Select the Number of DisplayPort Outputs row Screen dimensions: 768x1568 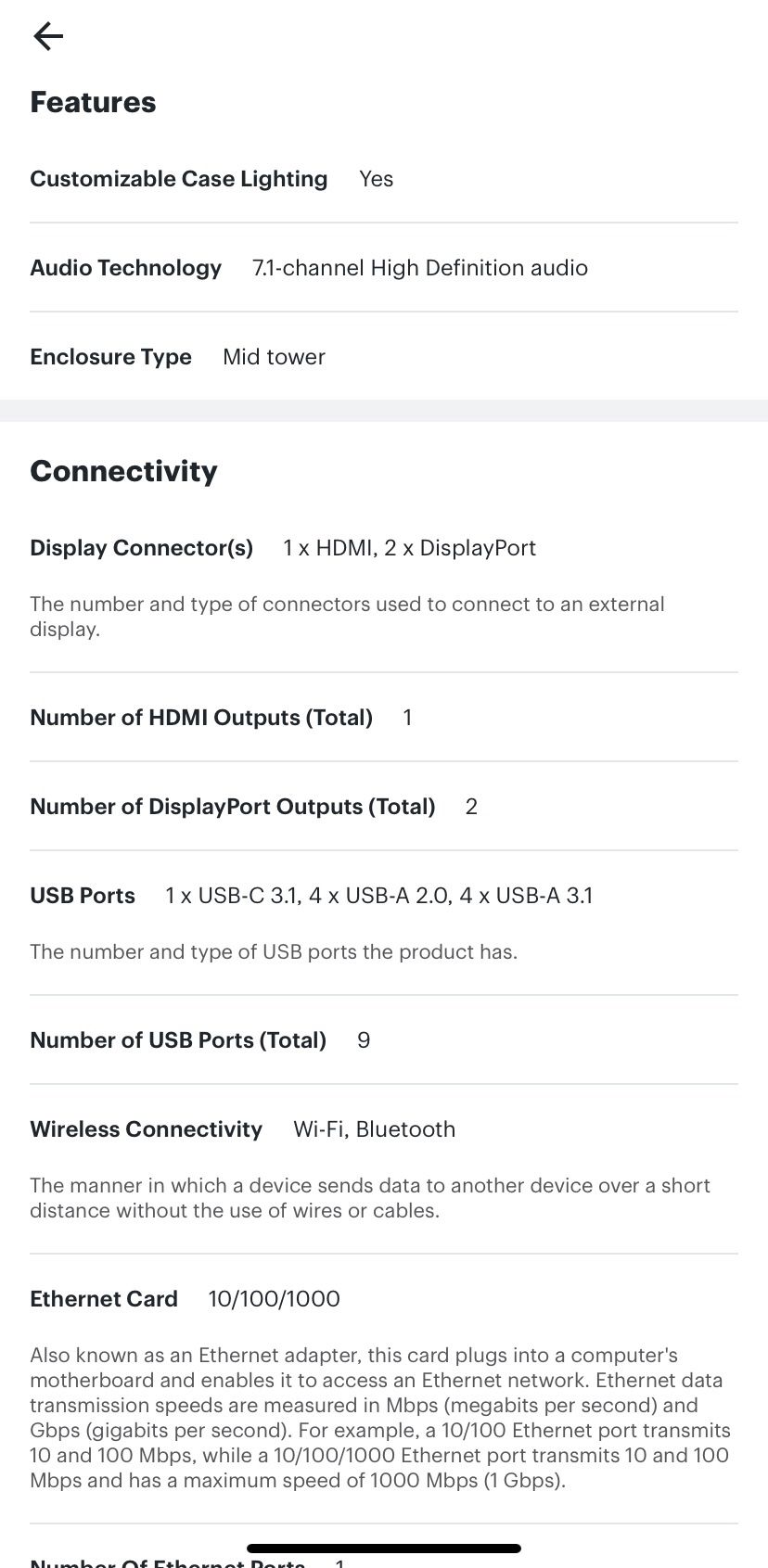coord(233,807)
